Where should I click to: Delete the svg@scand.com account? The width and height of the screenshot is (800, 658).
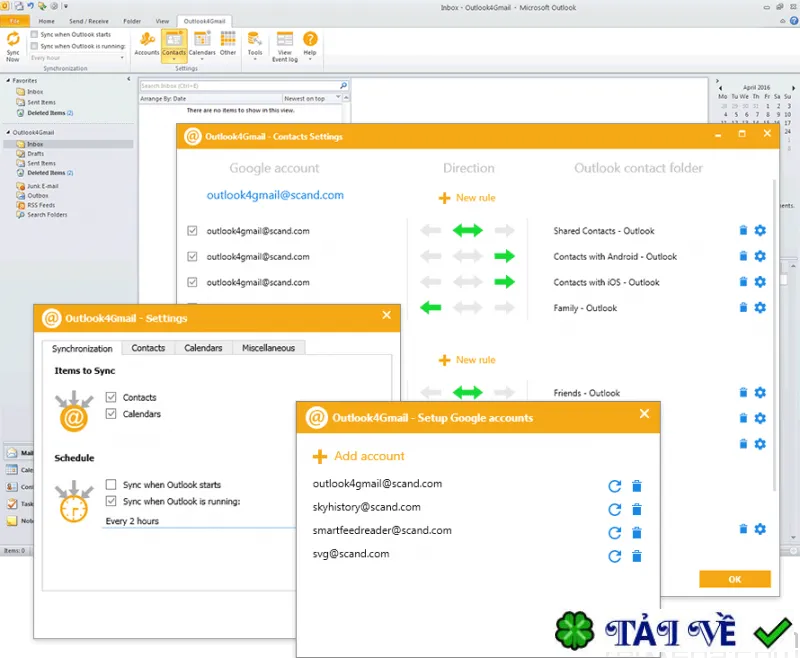(x=637, y=556)
